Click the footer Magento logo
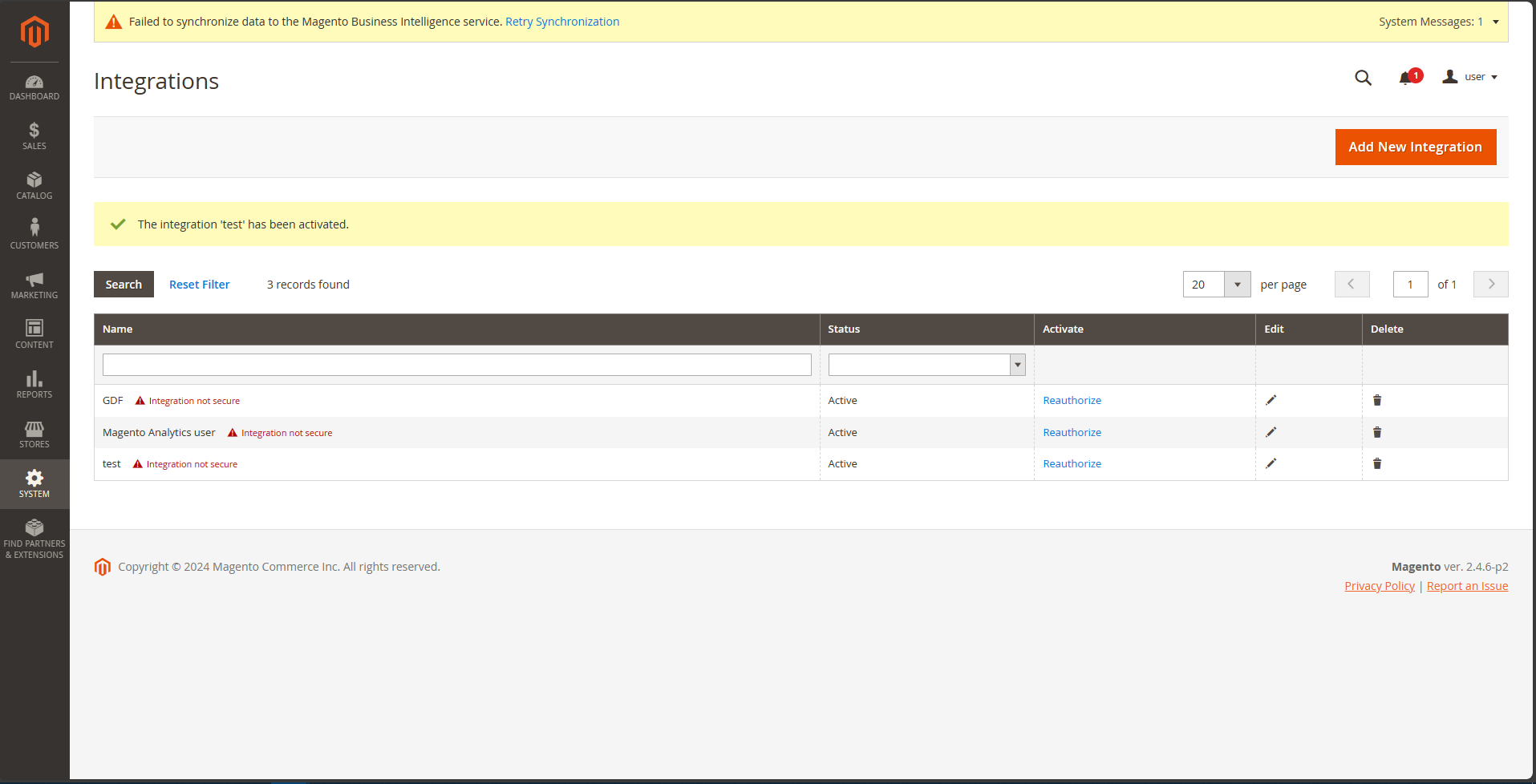 [x=103, y=567]
